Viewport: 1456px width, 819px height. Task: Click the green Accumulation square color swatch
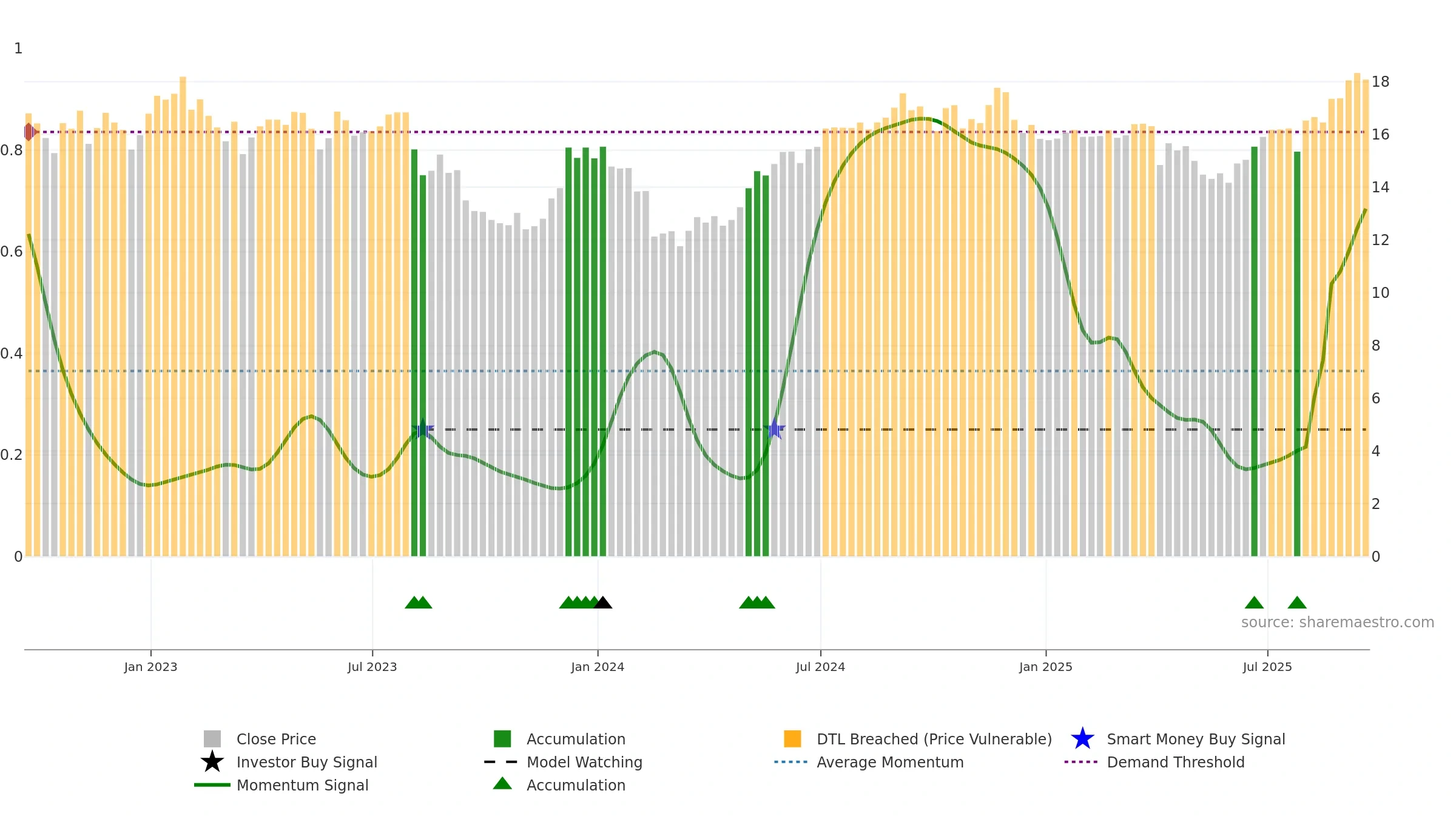[502, 739]
